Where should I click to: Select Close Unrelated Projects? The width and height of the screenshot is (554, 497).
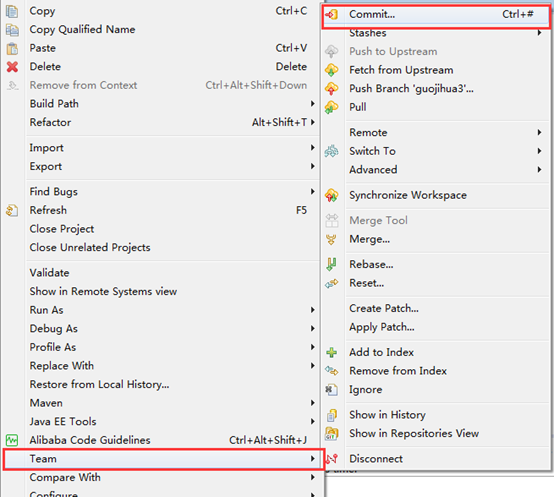click(90, 248)
